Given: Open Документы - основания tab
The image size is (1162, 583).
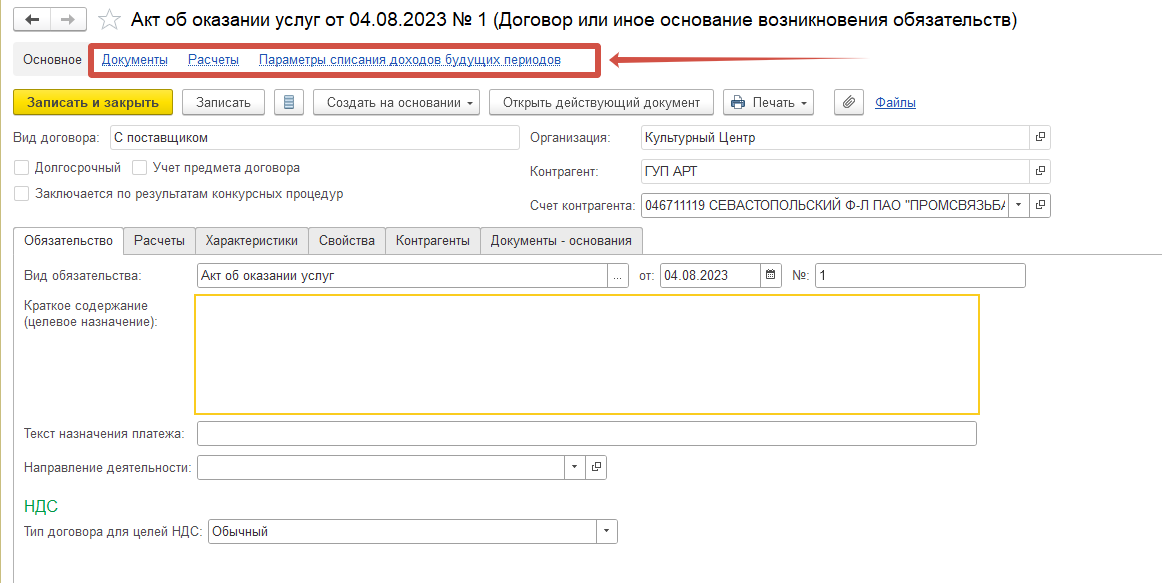Looking at the screenshot, I should point(561,240).
